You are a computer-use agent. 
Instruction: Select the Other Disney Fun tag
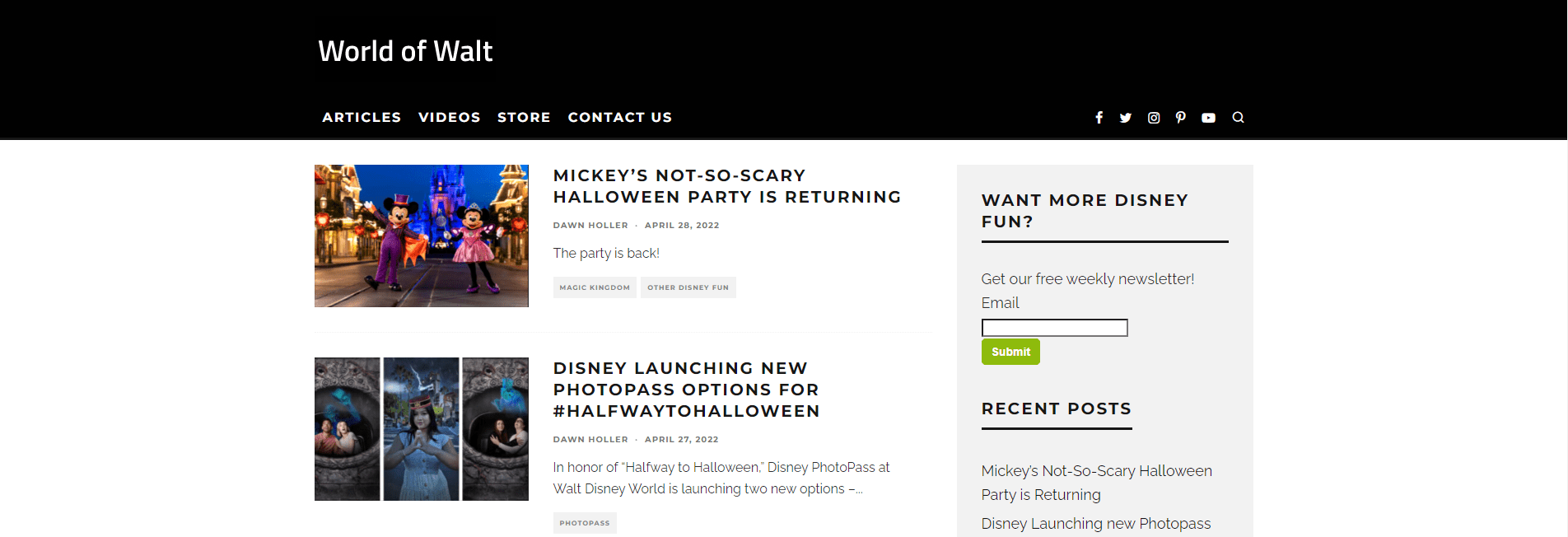tap(688, 287)
